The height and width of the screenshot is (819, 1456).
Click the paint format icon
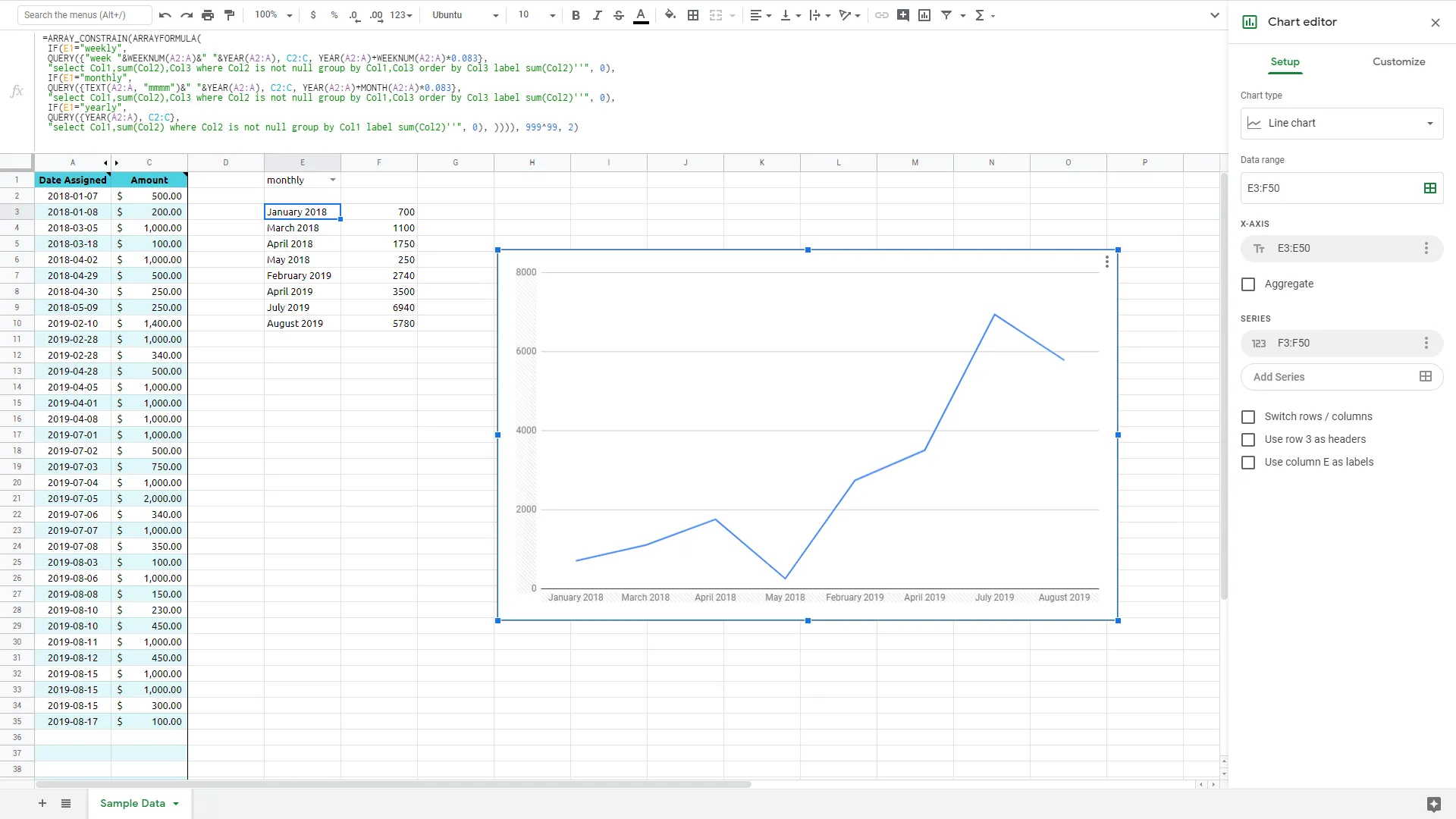coord(229,15)
